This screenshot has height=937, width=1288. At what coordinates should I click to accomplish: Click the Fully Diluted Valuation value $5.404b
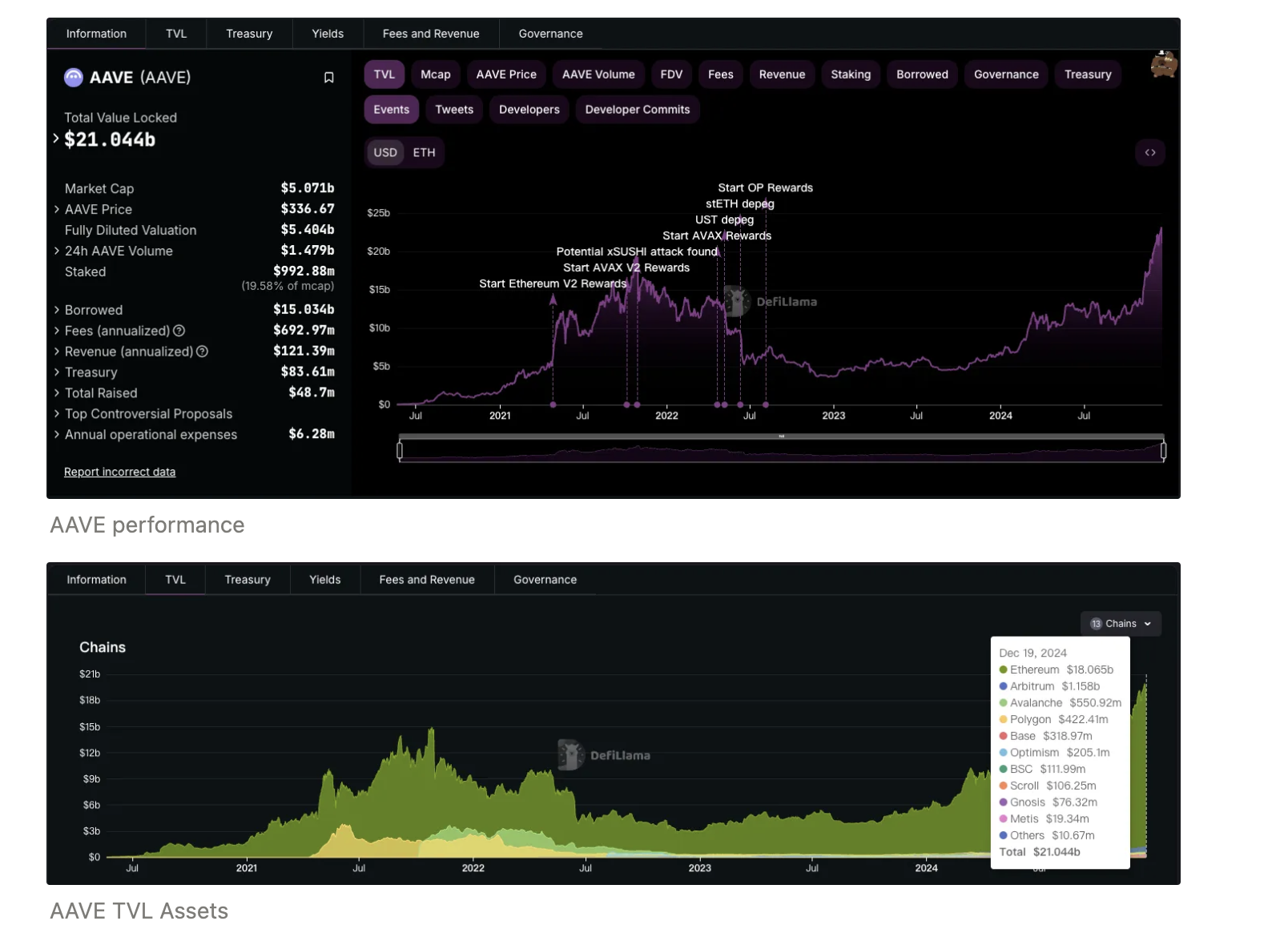(x=308, y=230)
